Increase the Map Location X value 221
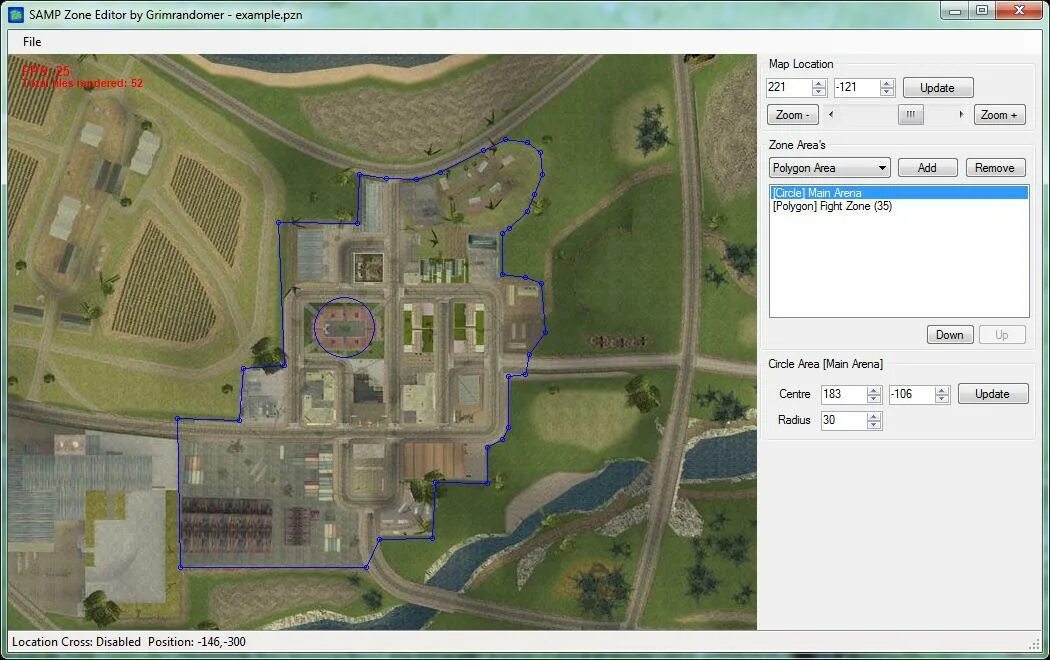This screenshot has width=1050, height=660. (819, 83)
